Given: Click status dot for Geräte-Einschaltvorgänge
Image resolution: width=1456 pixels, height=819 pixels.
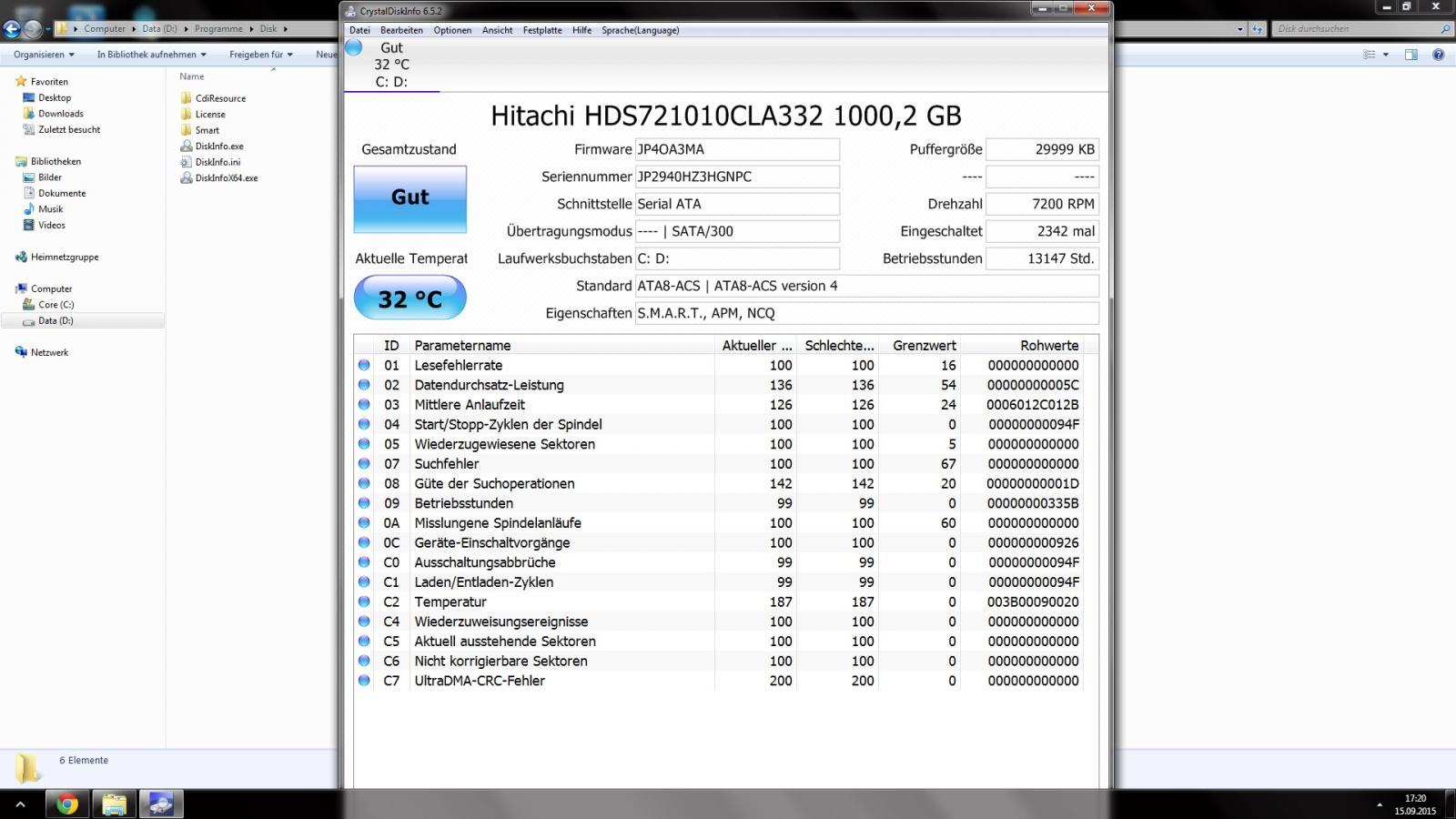Looking at the screenshot, I should tap(364, 542).
